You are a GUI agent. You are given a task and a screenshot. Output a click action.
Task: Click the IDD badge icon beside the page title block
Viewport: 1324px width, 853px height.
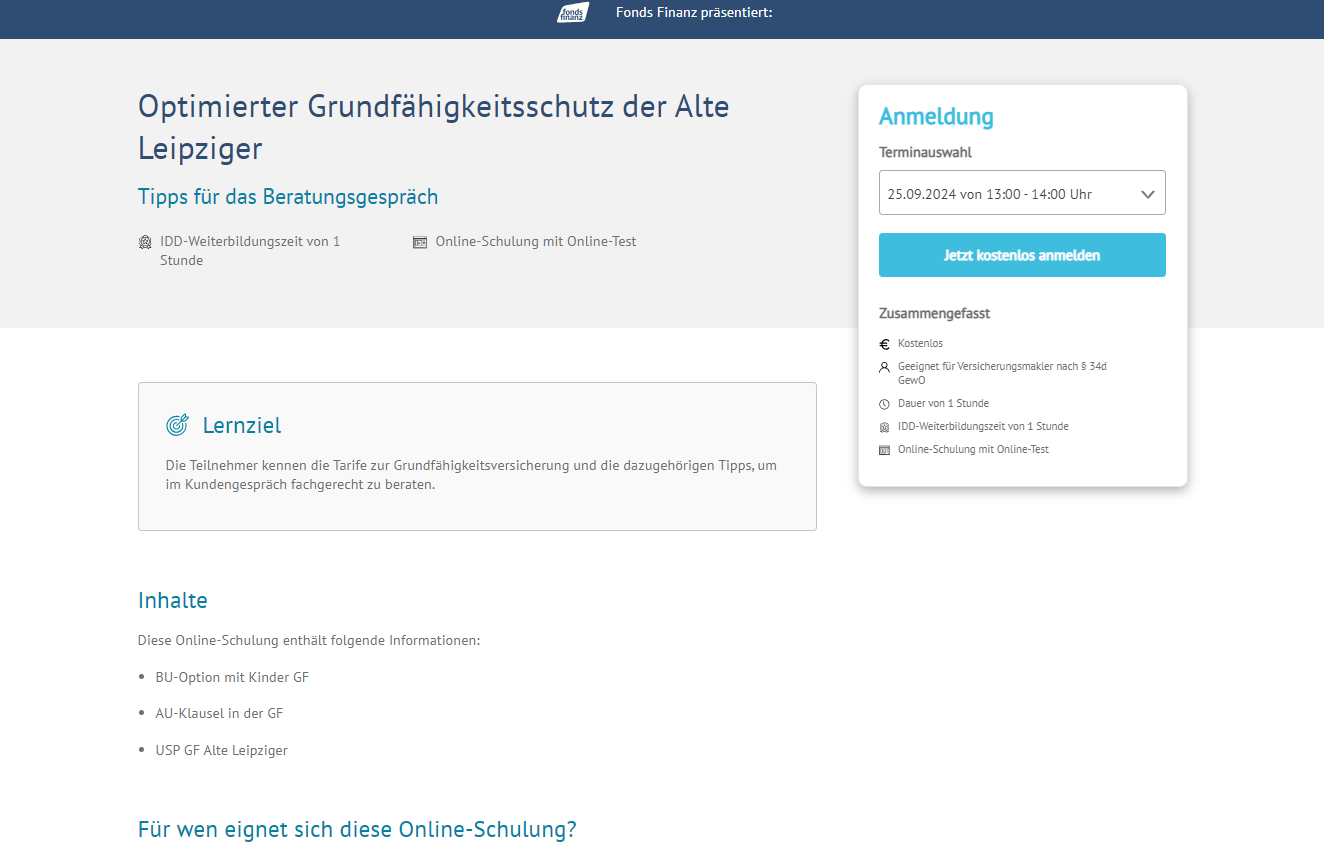[x=145, y=242]
